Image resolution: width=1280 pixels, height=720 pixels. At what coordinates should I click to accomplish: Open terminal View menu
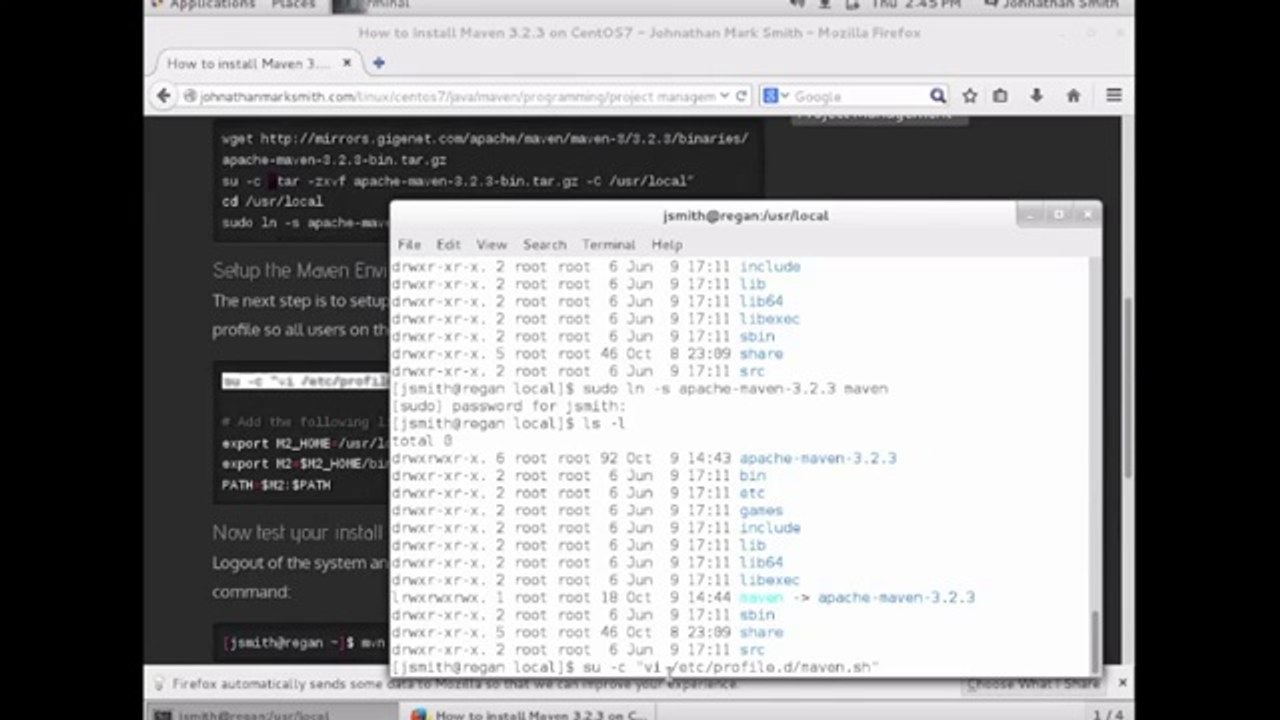[x=491, y=244]
